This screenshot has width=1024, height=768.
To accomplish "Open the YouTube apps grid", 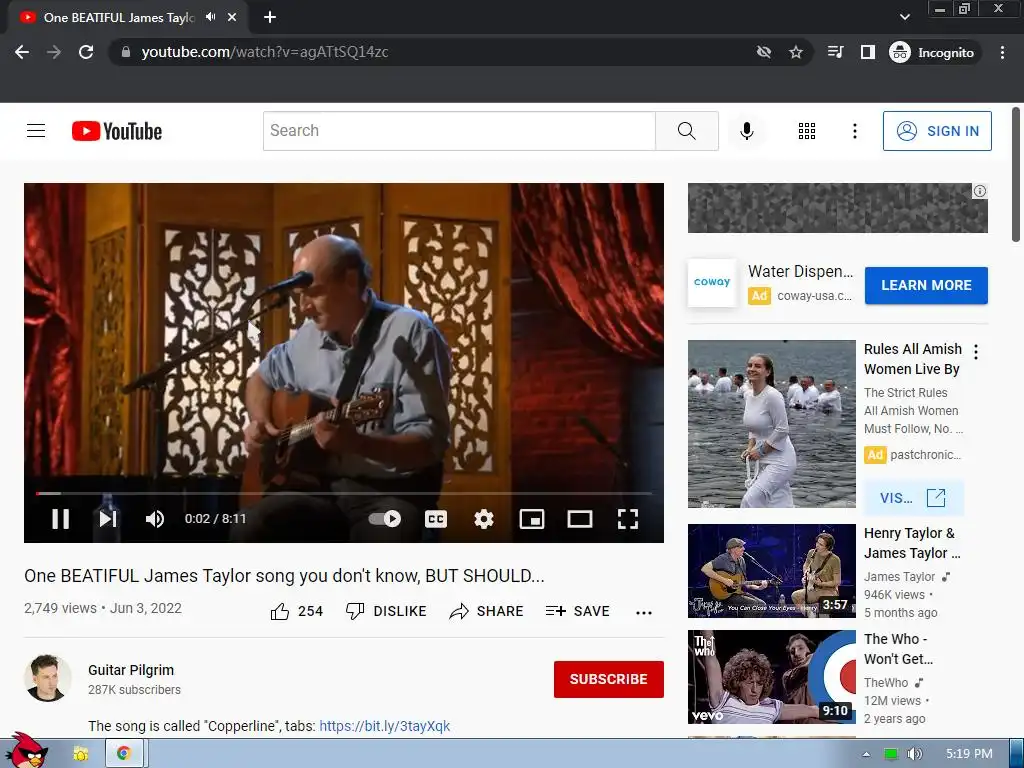I will pos(807,131).
